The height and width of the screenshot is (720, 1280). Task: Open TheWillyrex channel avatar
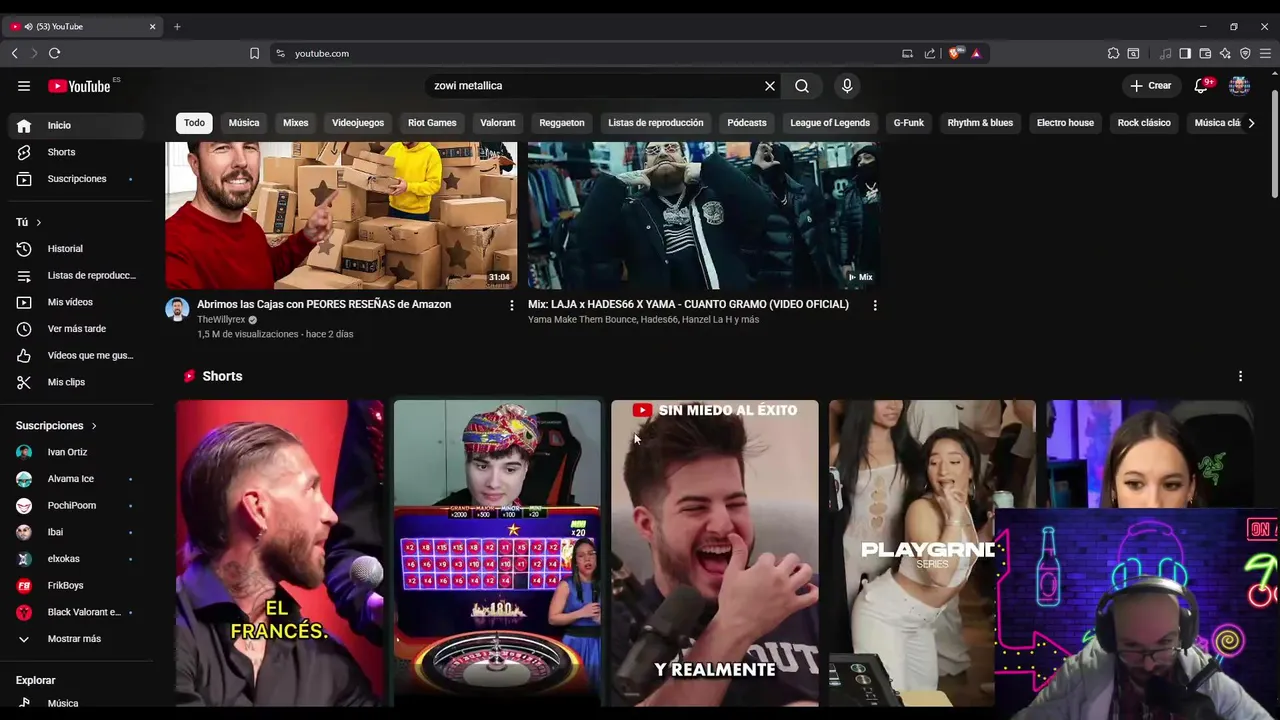tap(177, 309)
